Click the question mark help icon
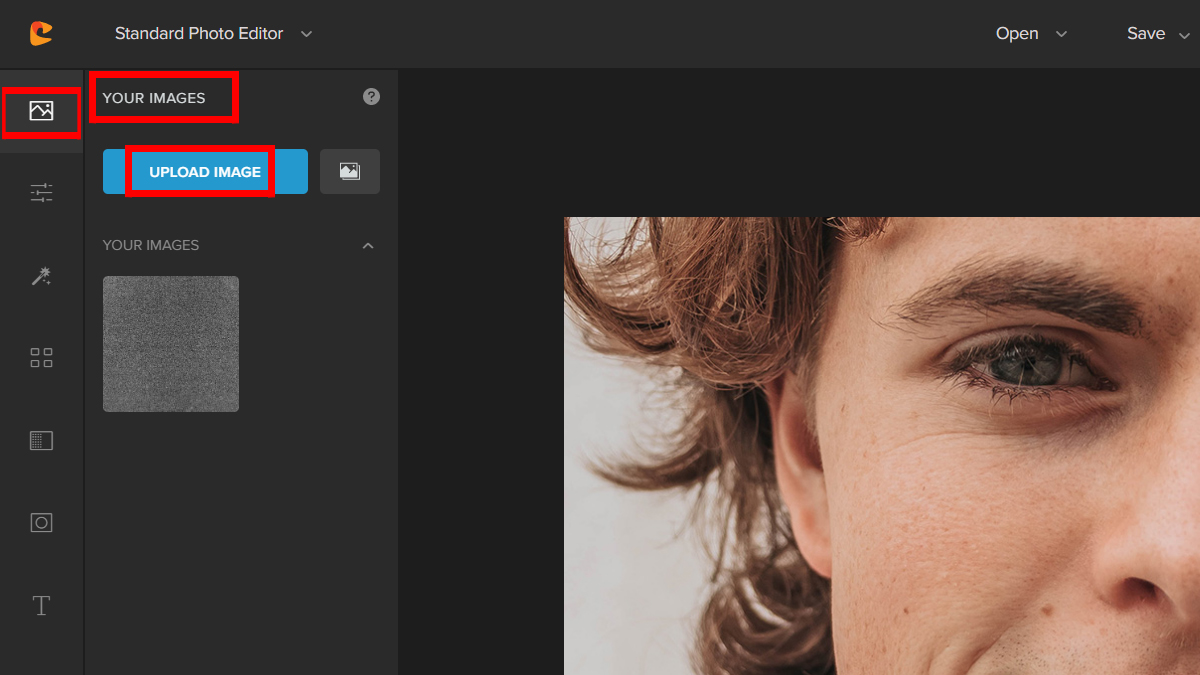Viewport: 1200px width, 675px height. point(371,97)
